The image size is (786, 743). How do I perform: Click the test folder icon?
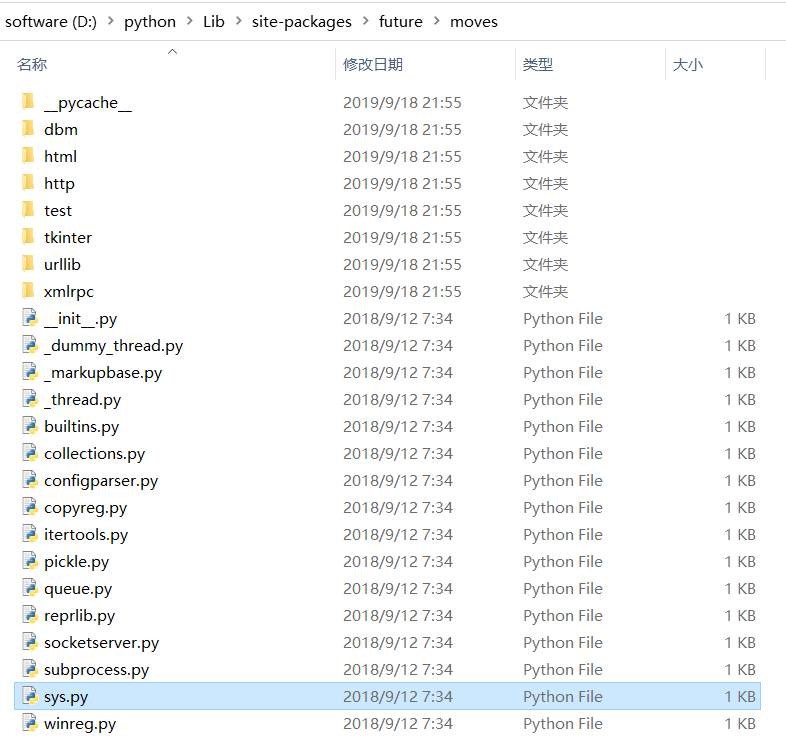29,210
